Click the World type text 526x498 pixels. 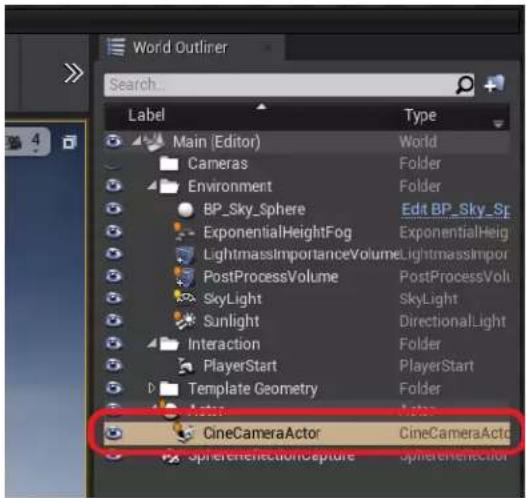point(418,142)
